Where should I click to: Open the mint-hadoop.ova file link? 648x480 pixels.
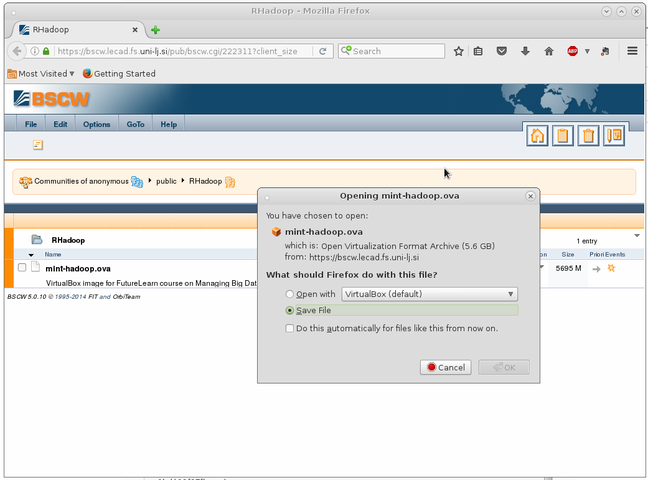click(78, 268)
